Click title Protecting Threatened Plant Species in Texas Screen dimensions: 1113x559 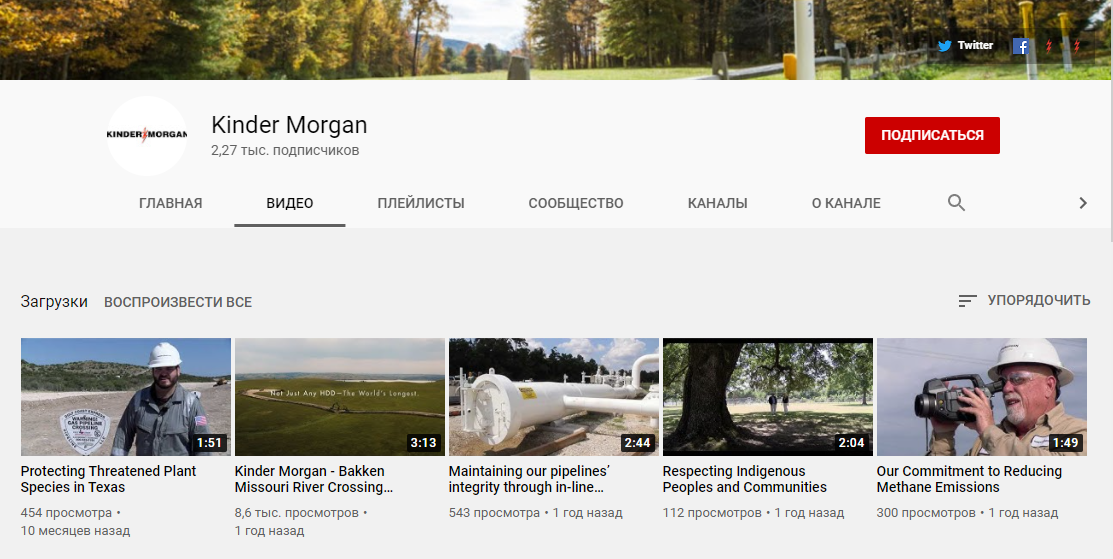pyautogui.click(x=109, y=479)
